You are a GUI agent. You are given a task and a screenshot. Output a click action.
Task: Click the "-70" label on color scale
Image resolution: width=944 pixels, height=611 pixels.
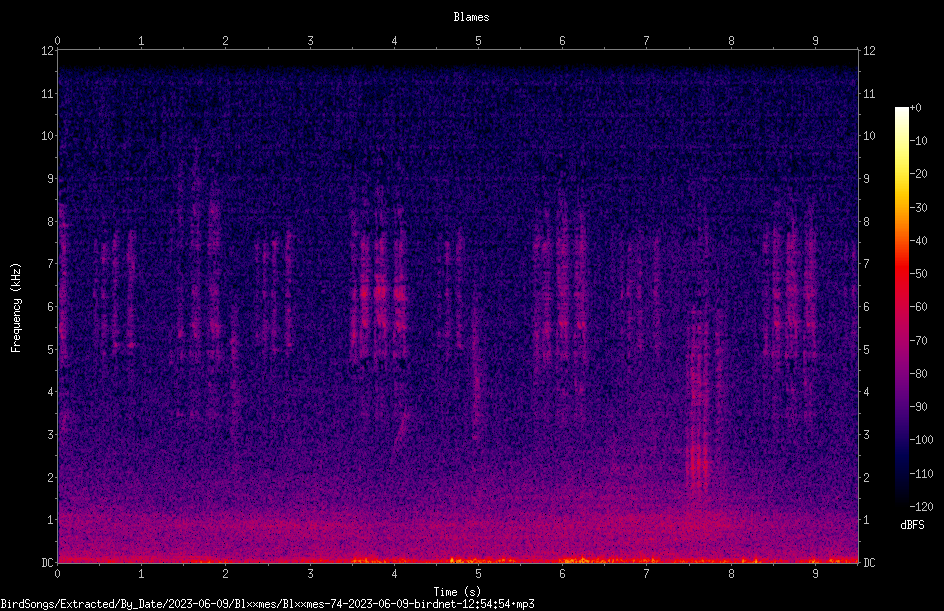coord(918,341)
